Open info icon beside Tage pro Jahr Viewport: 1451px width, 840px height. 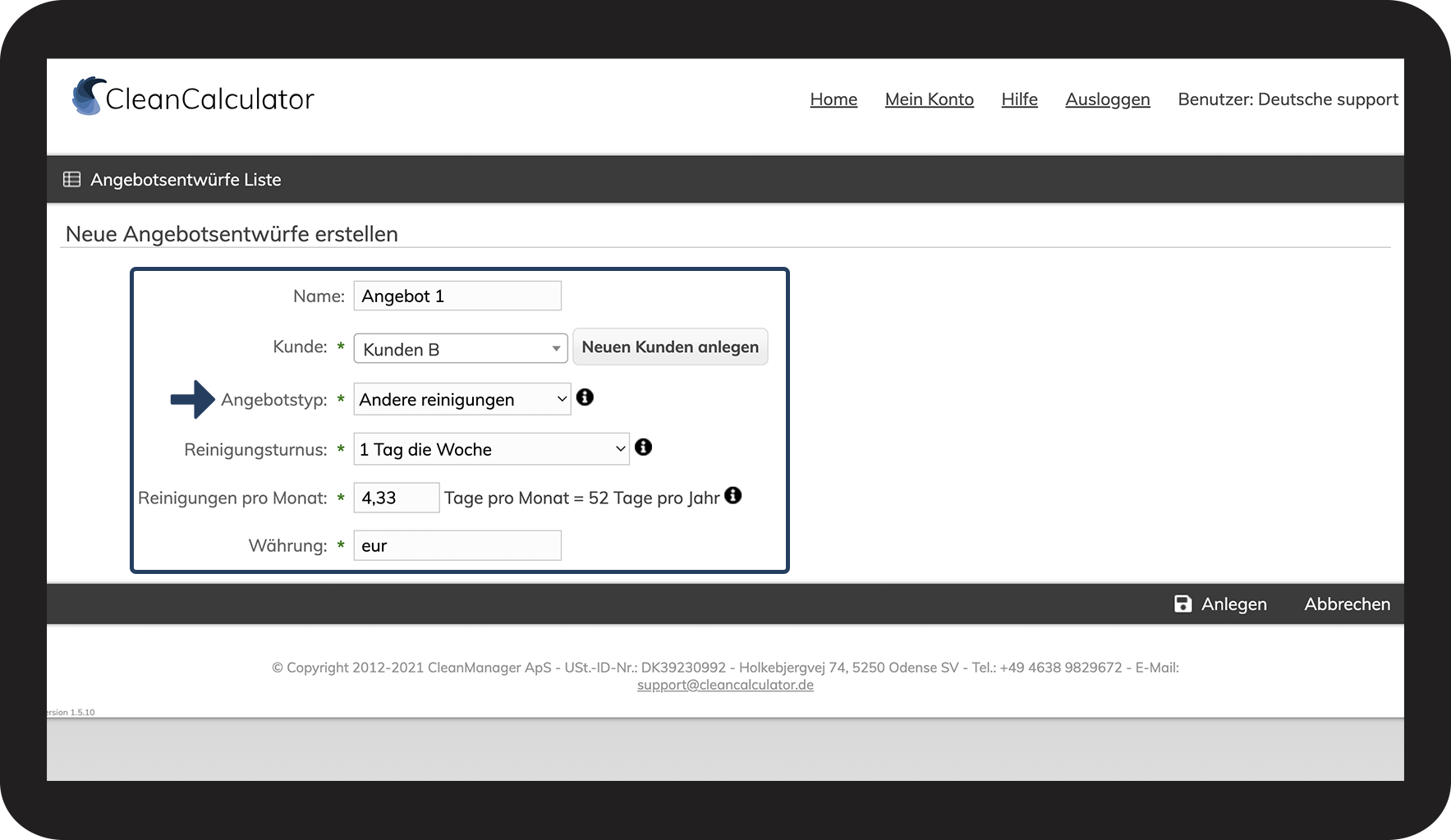[732, 495]
